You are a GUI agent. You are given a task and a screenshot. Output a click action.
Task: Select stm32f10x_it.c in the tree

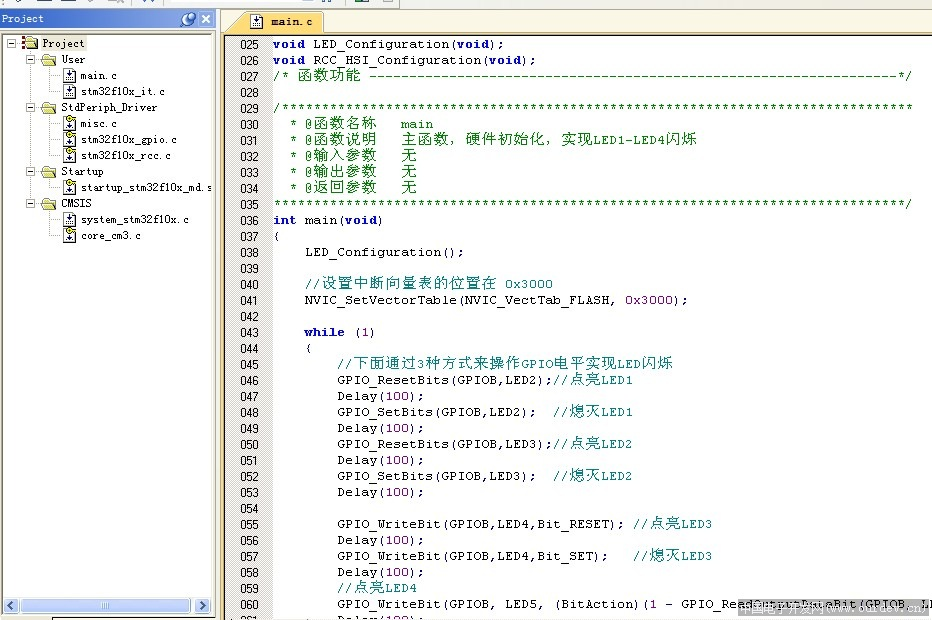(x=123, y=92)
